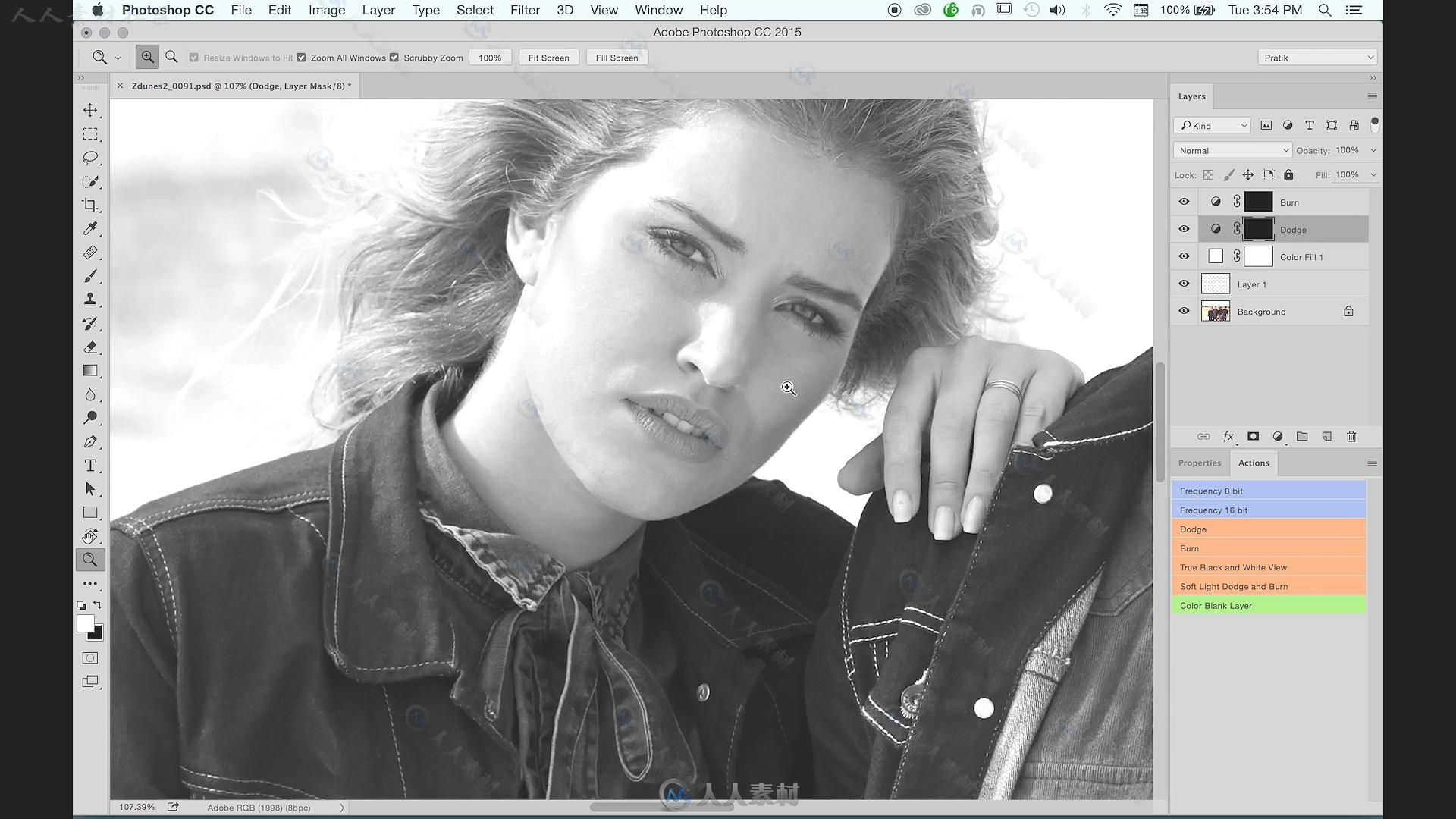Choose Zoom Out mode in options bar
Viewport: 1456px width, 819px height.
point(171,57)
